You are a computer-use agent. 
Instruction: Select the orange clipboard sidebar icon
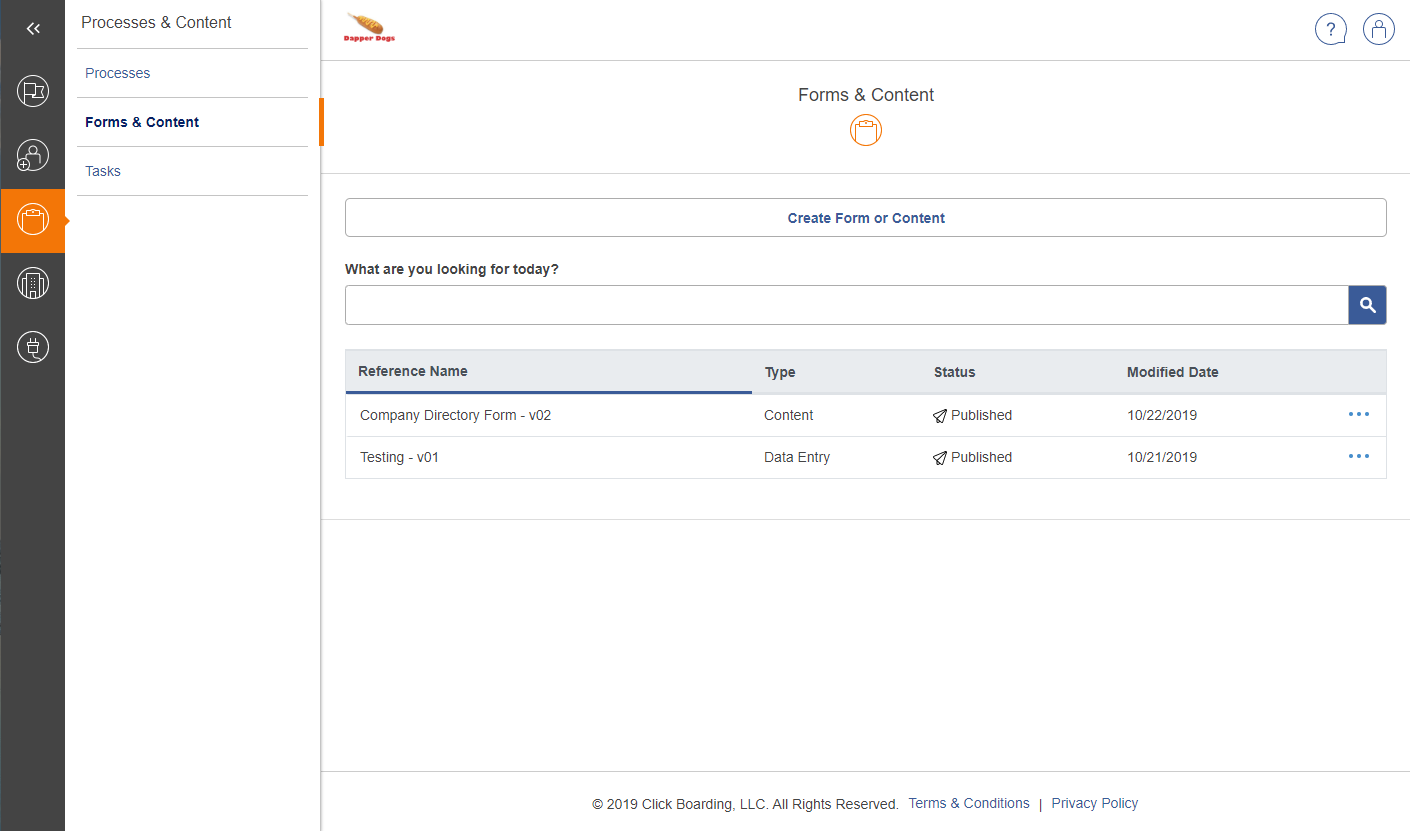tap(33, 220)
